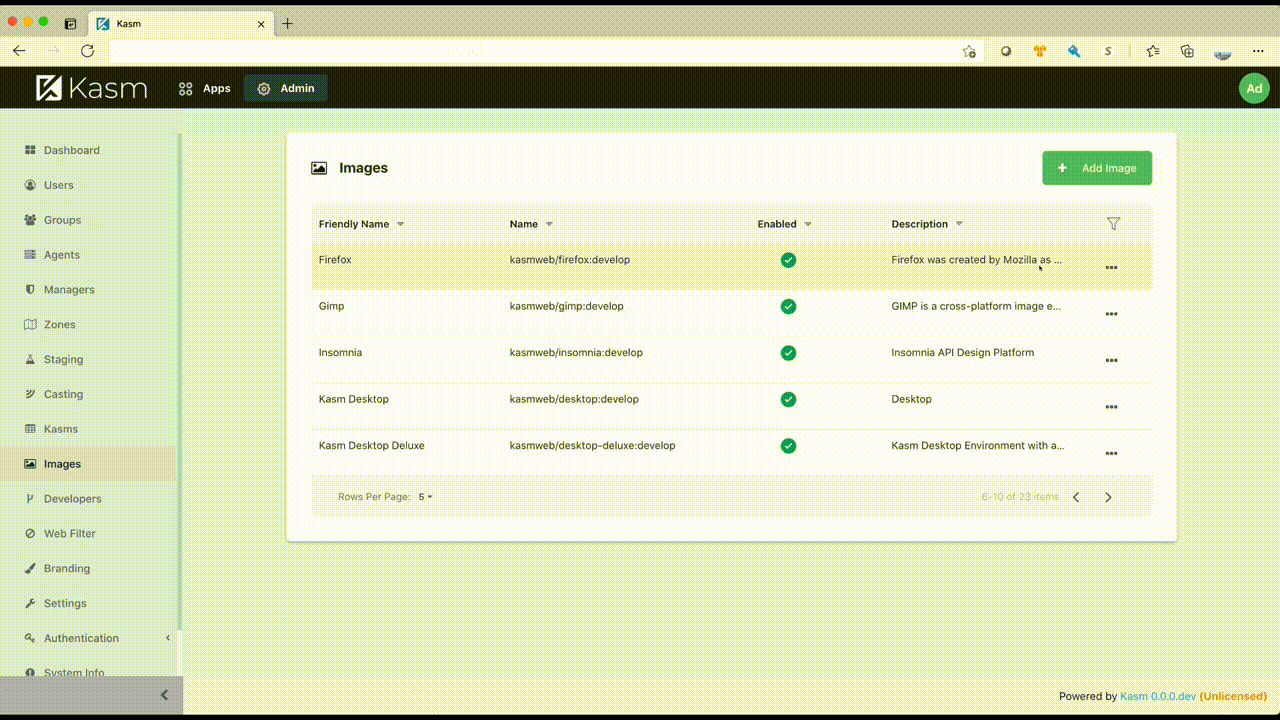Click the Developers branch icon
1280x720 pixels.
(x=30, y=499)
